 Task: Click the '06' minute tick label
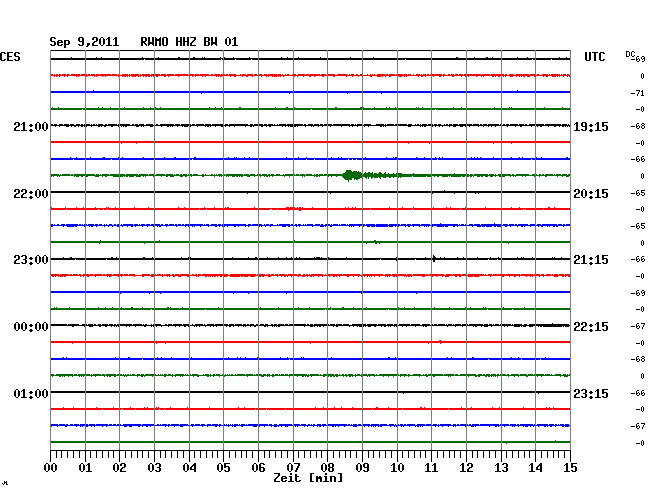click(258, 467)
